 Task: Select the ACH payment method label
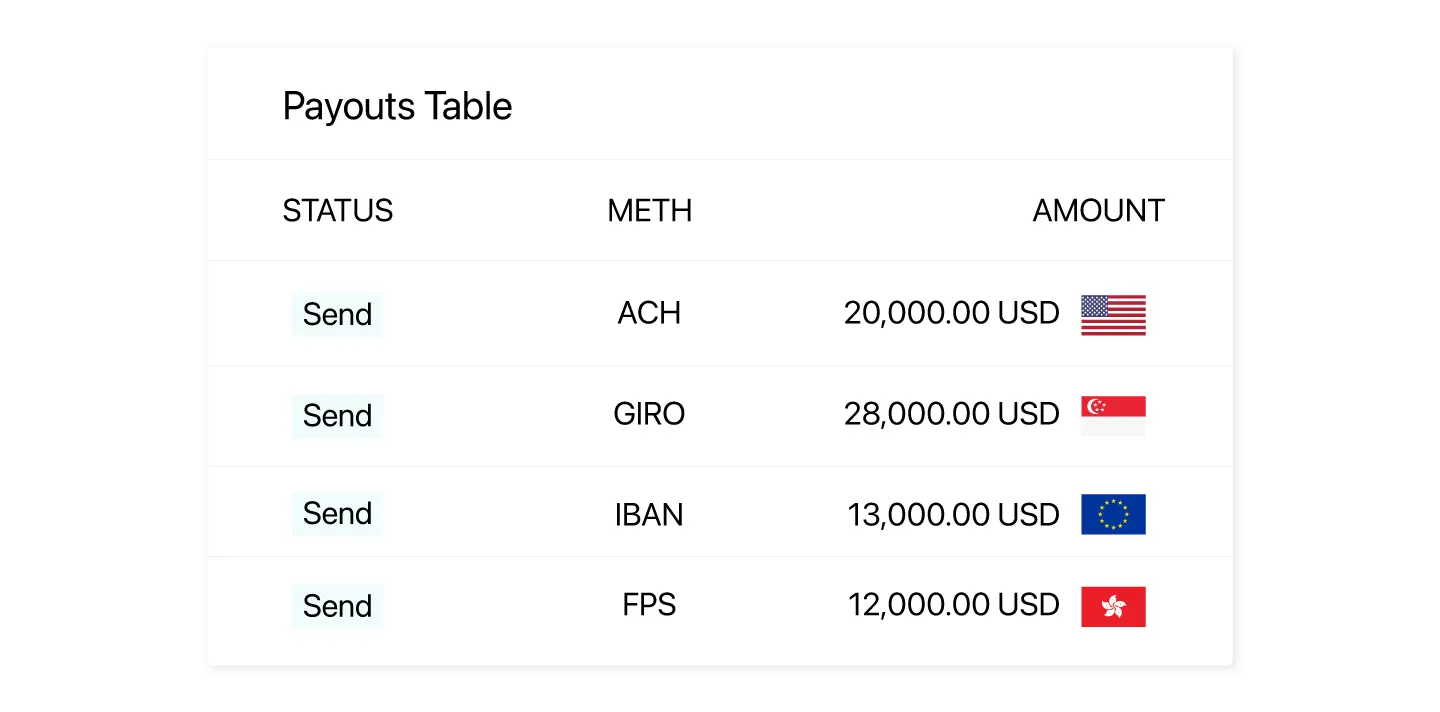tap(648, 313)
